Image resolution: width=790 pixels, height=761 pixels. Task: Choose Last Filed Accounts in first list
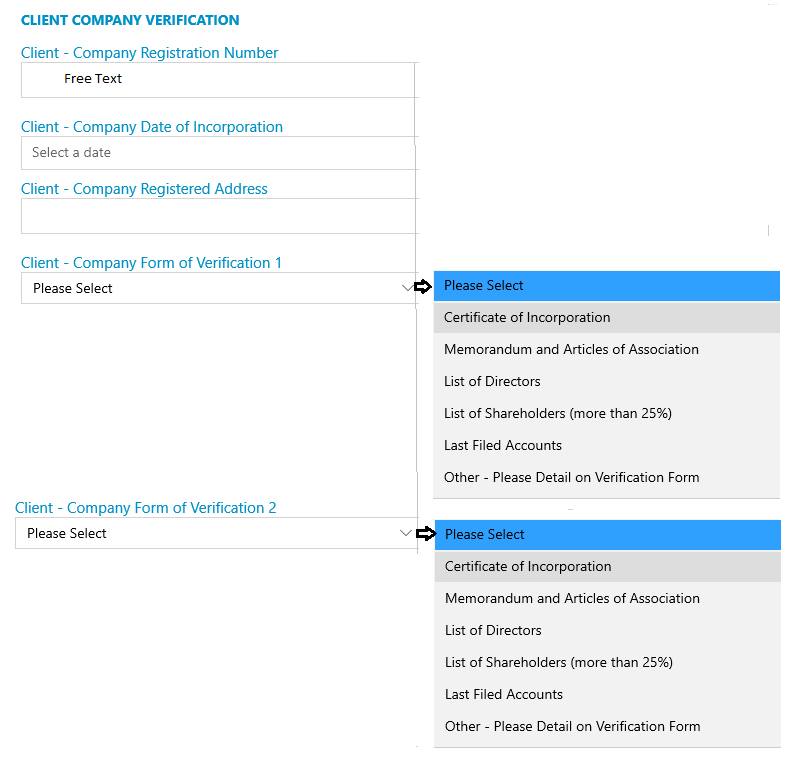(x=607, y=446)
